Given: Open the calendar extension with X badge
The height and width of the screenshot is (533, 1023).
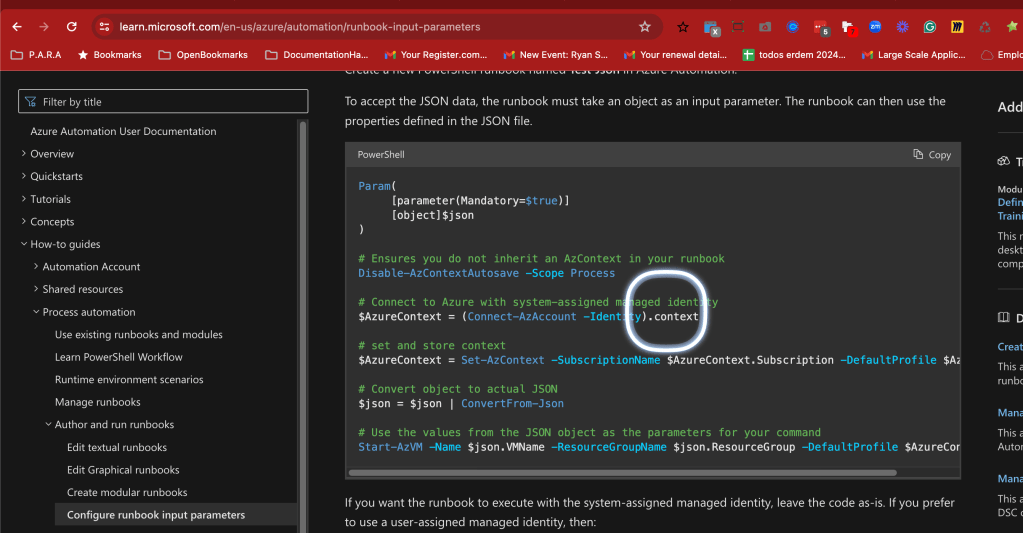Looking at the screenshot, I should click(x=711, y=27).
